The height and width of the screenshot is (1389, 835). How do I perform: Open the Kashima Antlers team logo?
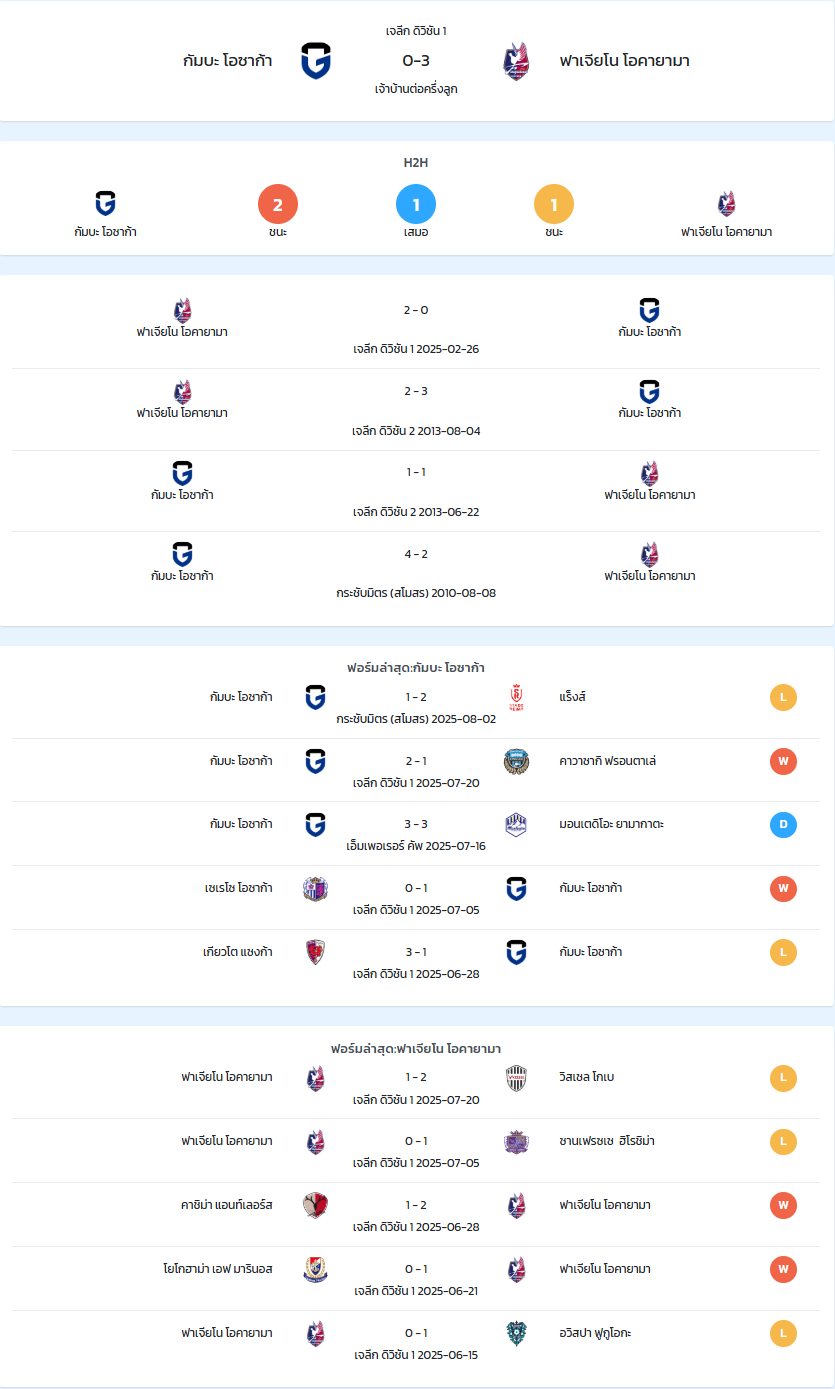pyautogui.click(x=316, y=1205)
